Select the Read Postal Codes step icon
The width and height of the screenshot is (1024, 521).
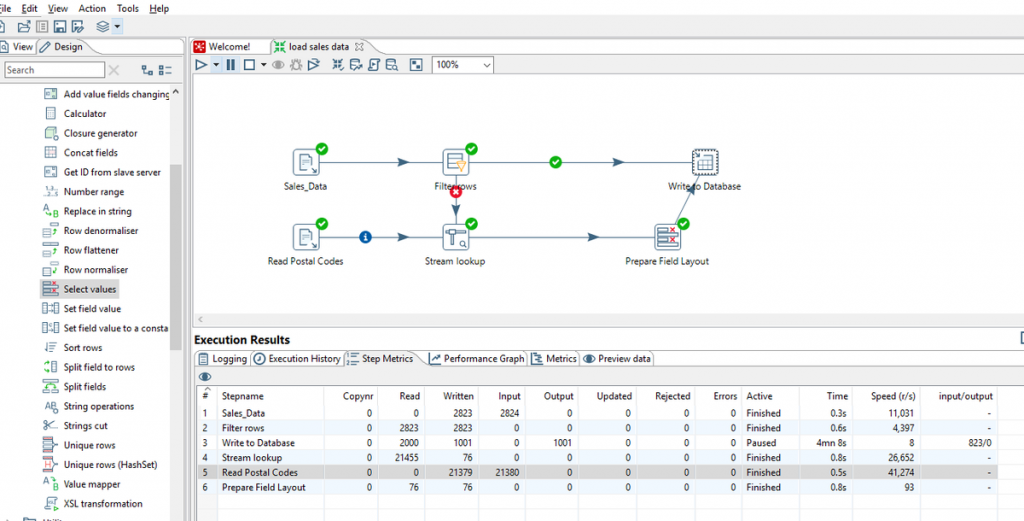point(306,237)
